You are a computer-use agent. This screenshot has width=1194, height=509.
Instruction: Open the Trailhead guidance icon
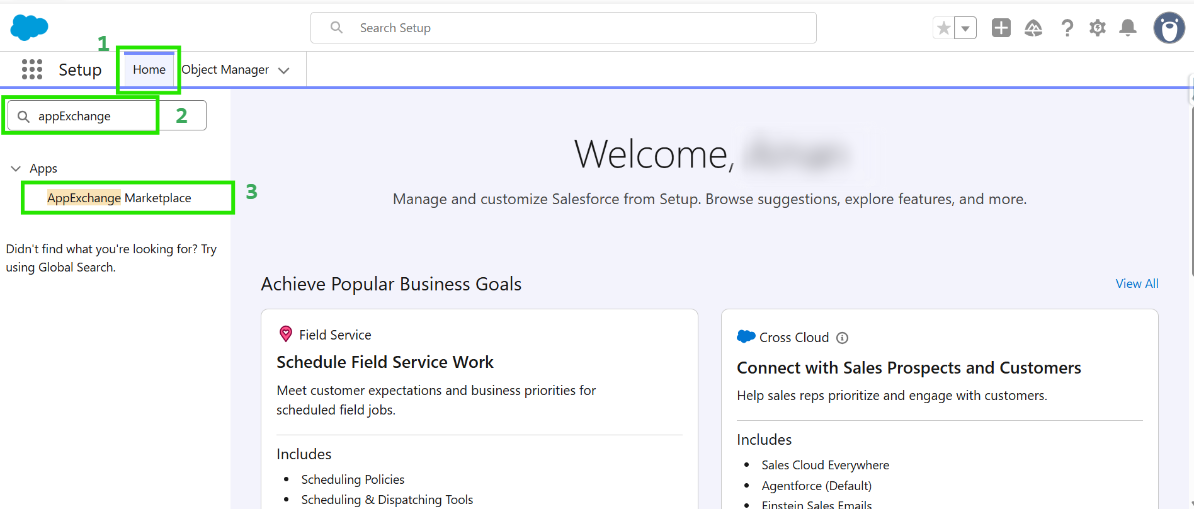[1034, 28]
